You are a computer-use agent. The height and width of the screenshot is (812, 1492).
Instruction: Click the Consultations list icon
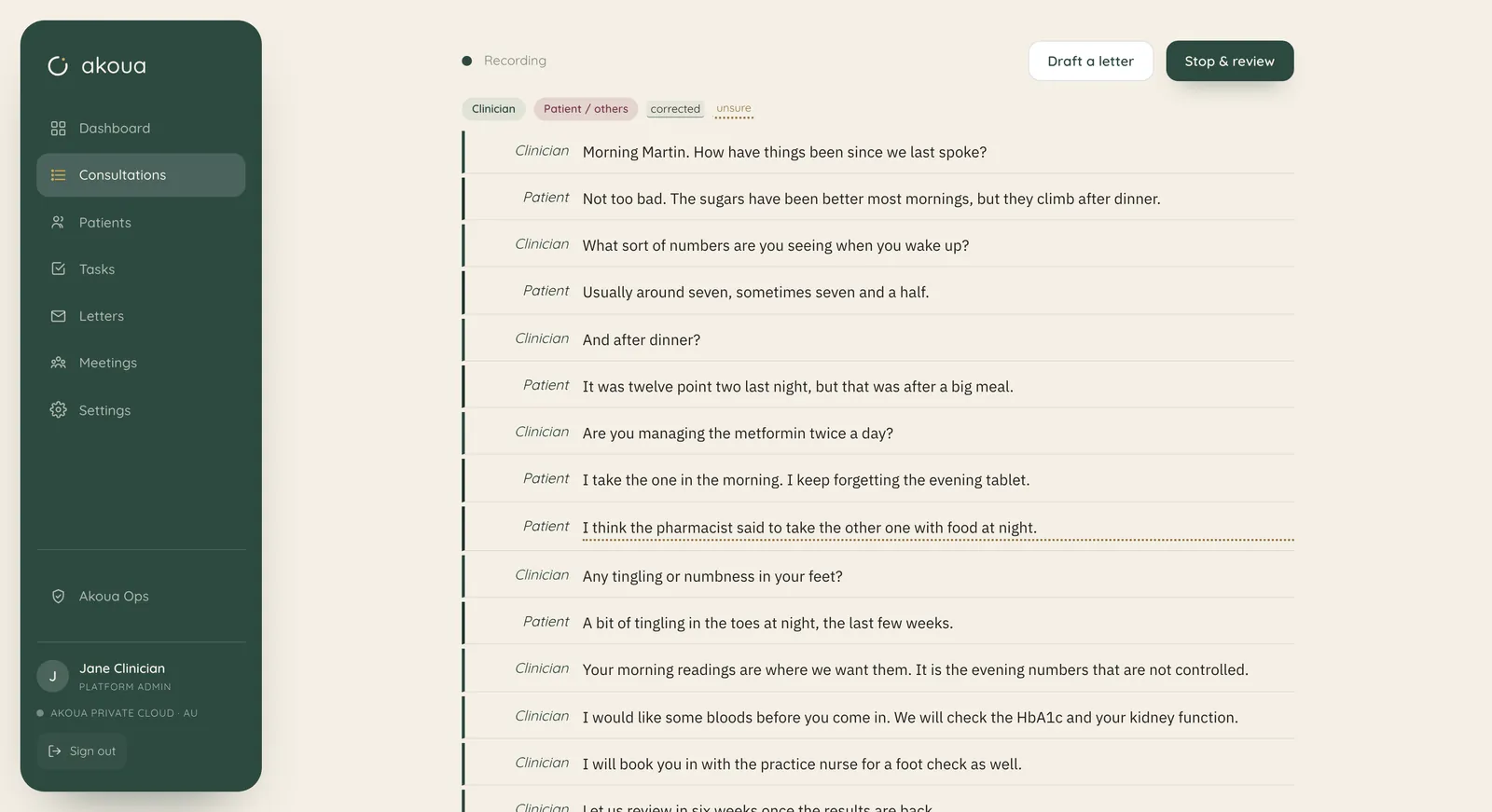(58, 175)
